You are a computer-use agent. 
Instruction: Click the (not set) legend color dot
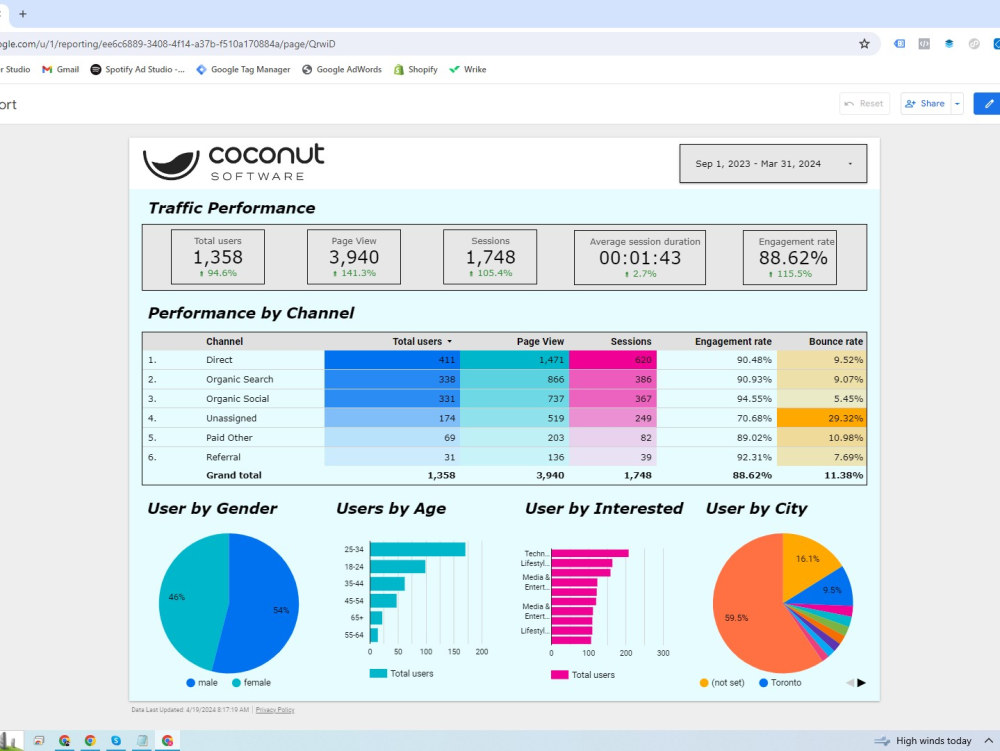click(x=704, y=683)
